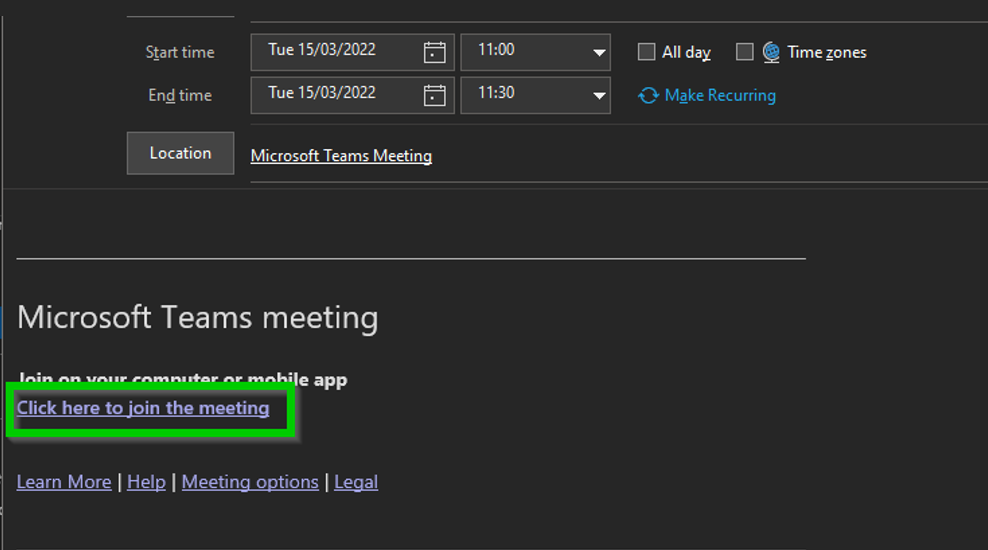
Task: Expand the 11:00 start time dropdown arrow
Action: click(599, 52)
